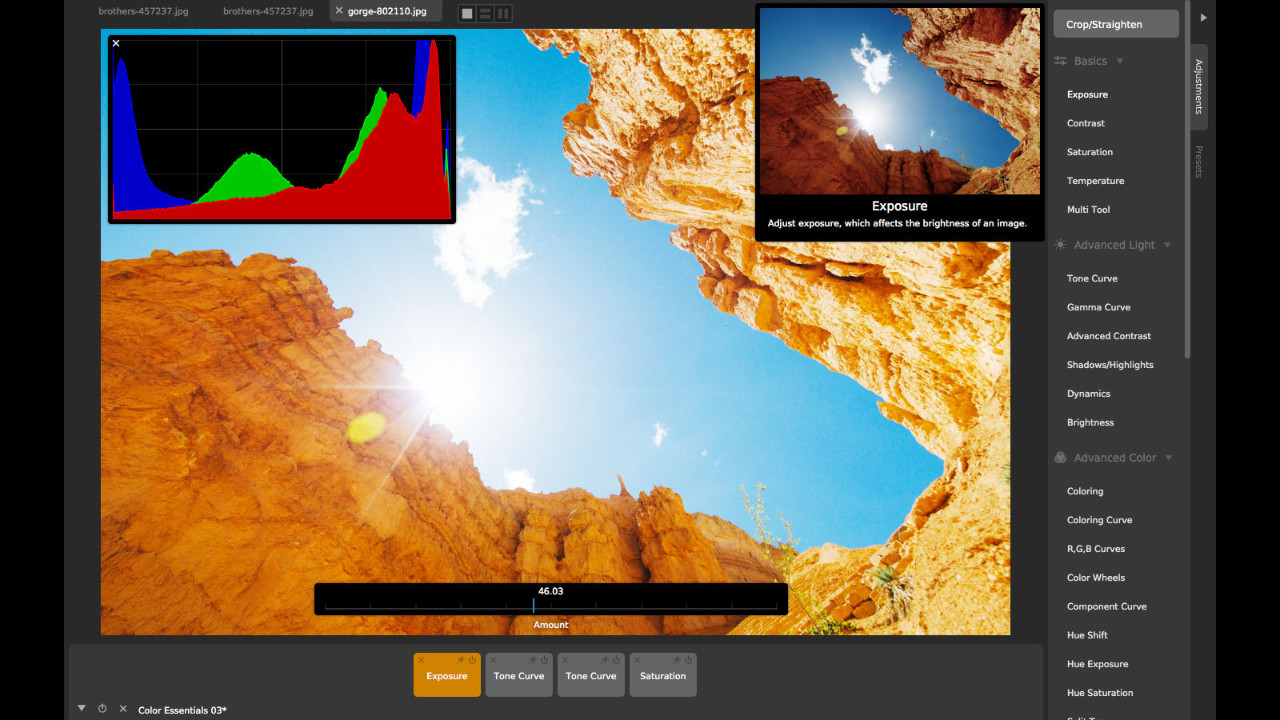1280x720 pixels.
Task: Expand the triangle beside Color Essentials 03
Action: coord(81,708)
